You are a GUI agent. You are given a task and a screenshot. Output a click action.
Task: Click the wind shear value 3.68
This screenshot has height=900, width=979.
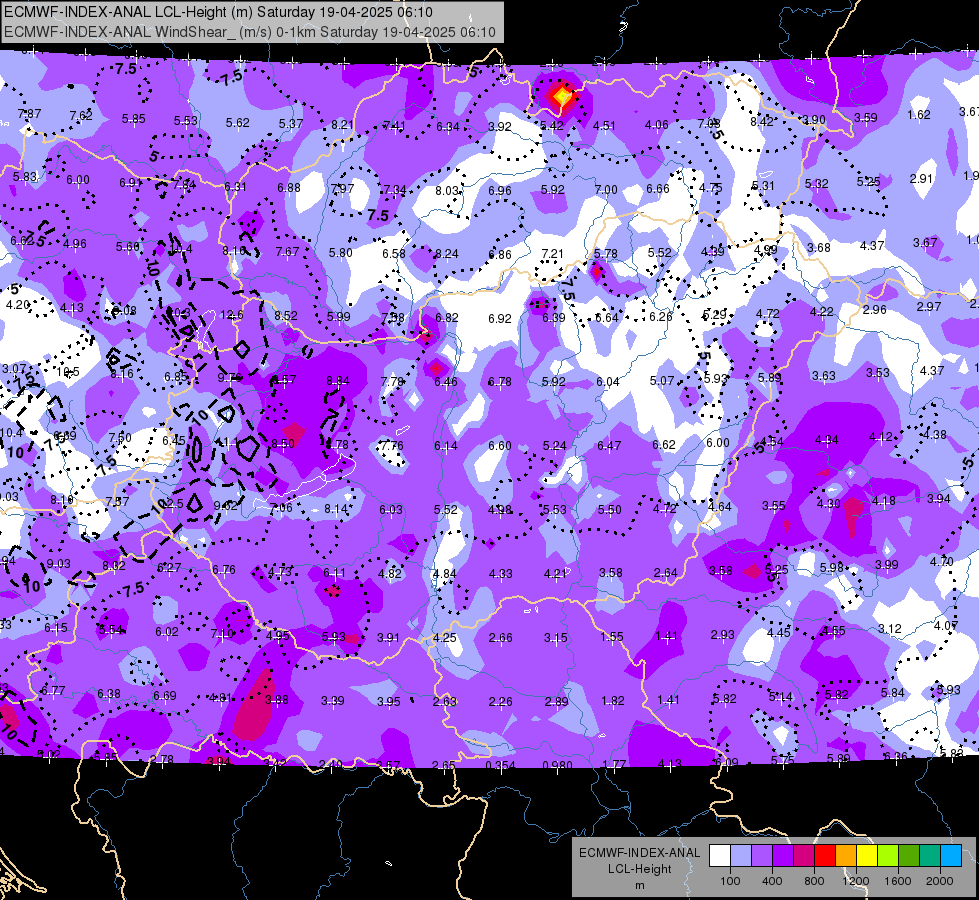(819, 248)
